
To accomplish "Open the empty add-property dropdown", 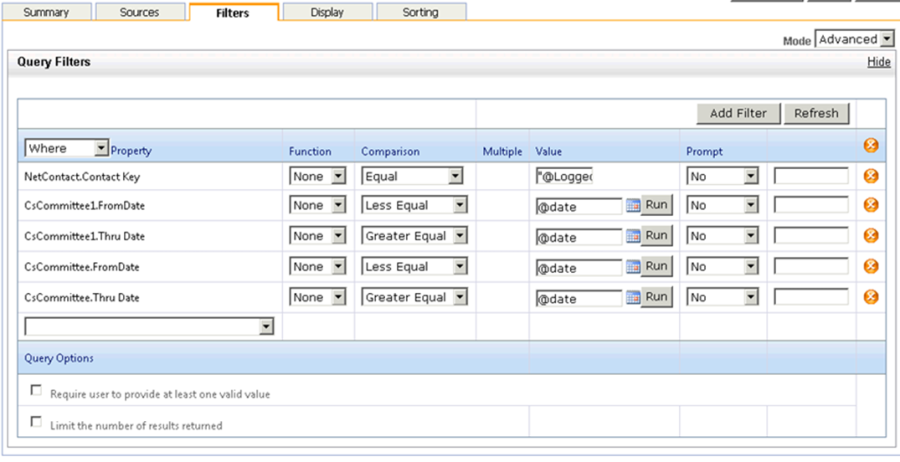I will point(149,326).
